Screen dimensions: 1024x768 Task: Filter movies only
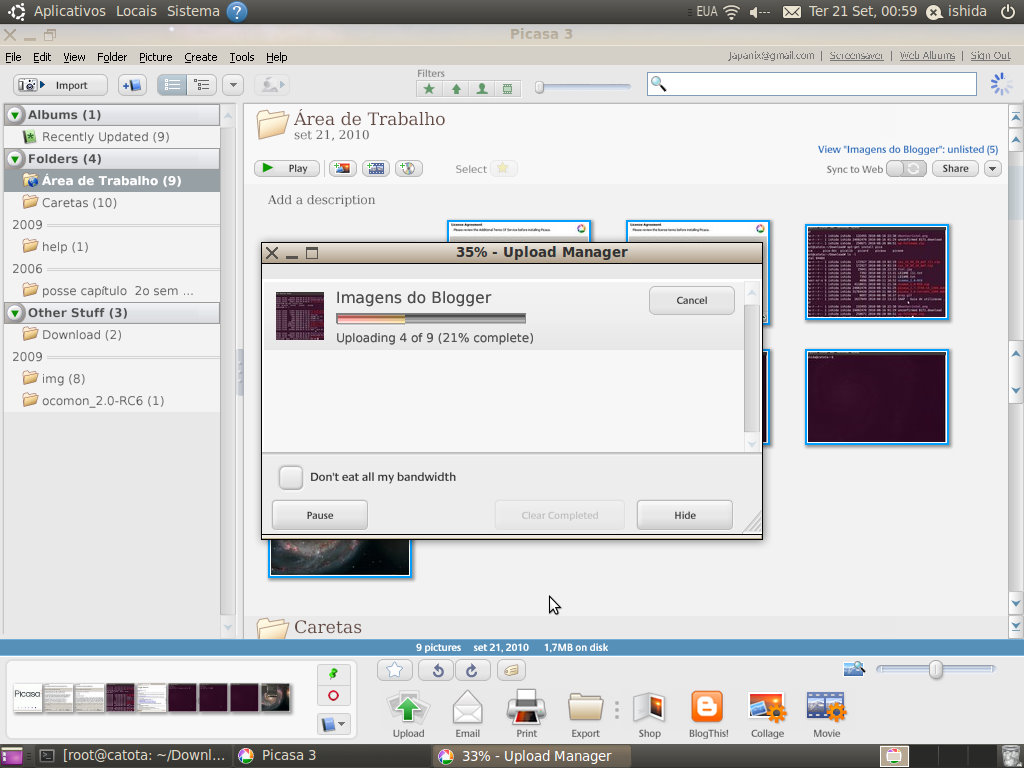click(x=507, y=89)
